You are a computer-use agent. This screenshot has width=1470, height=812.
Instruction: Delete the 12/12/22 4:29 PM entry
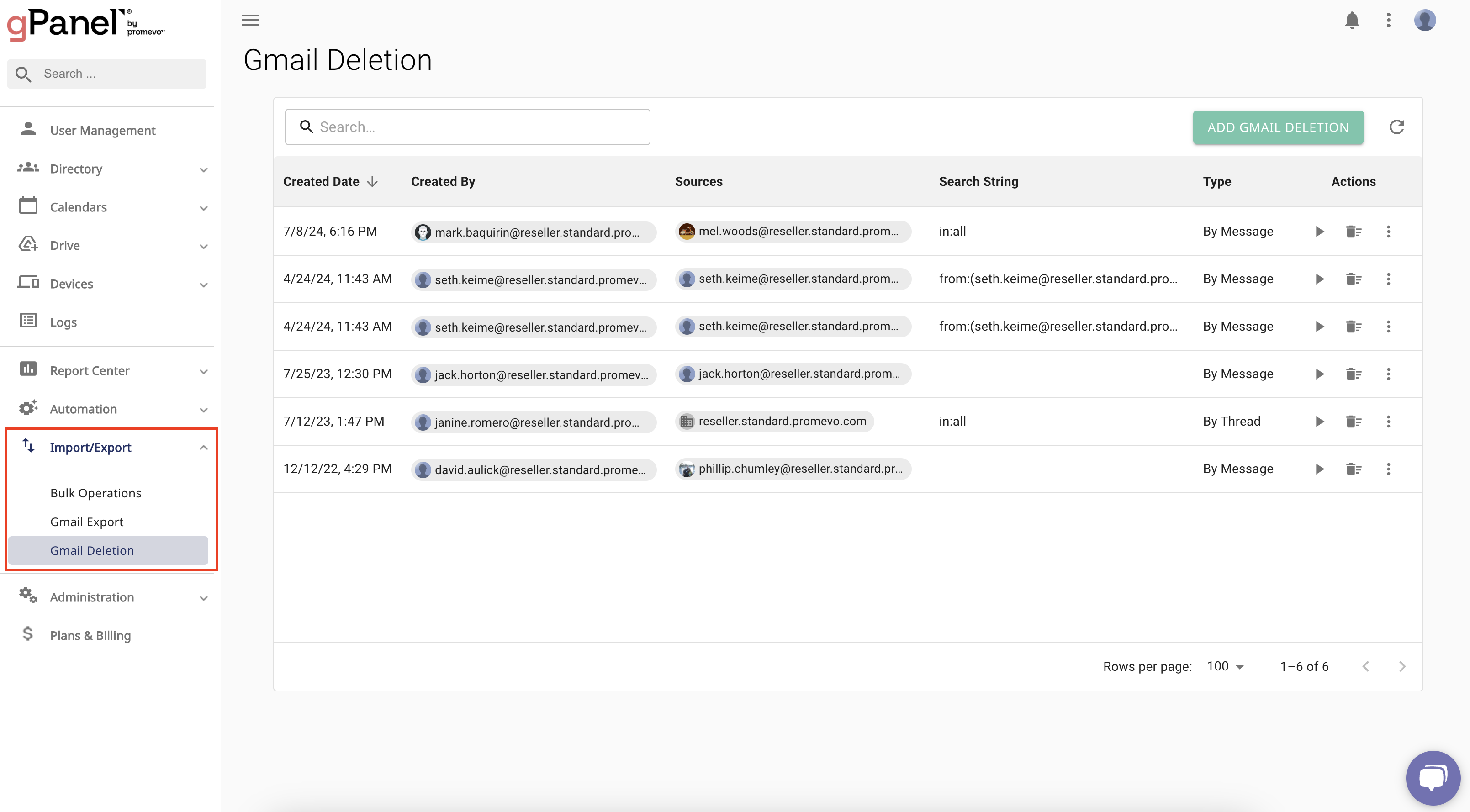coord(1354,469)
